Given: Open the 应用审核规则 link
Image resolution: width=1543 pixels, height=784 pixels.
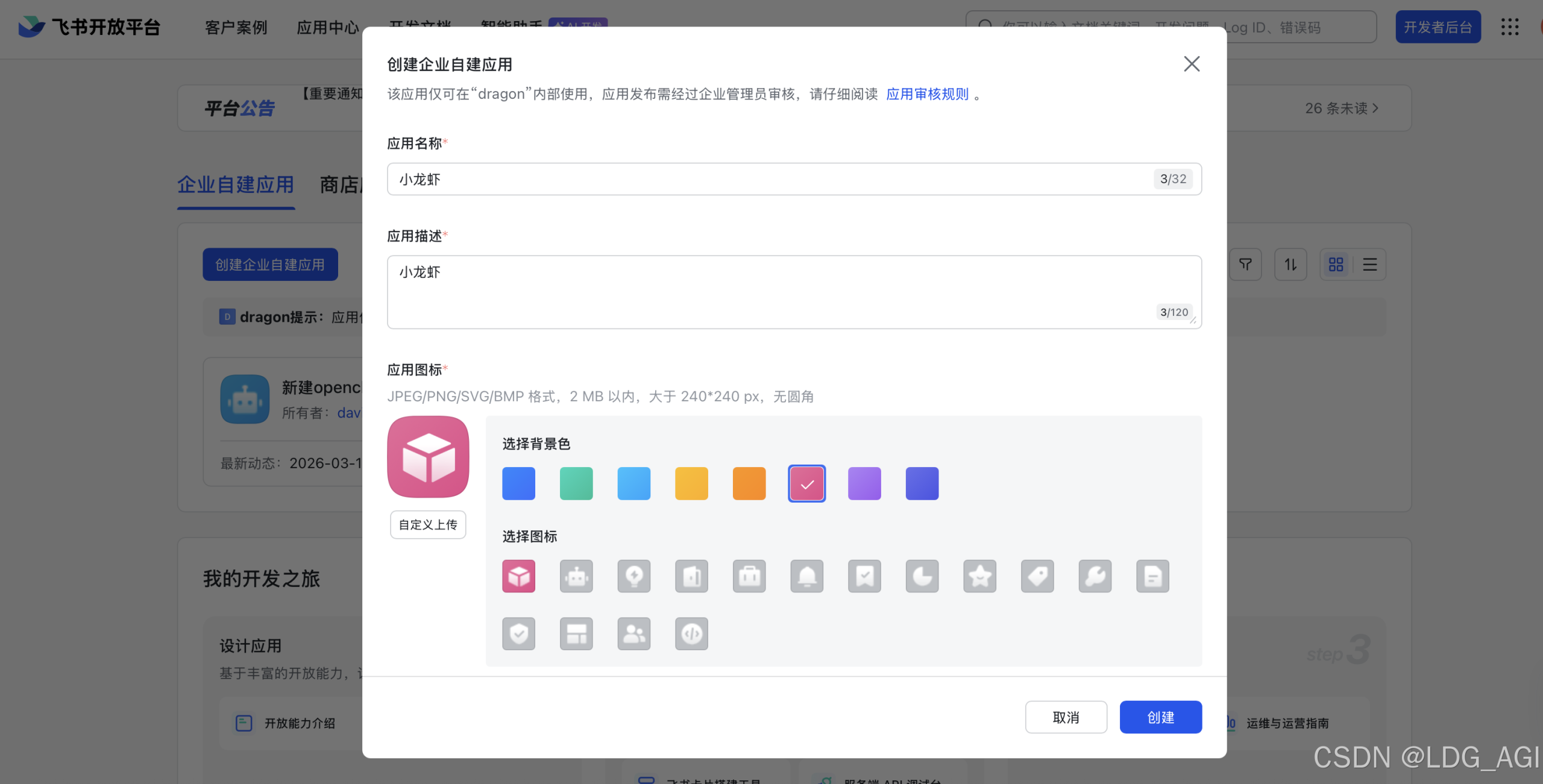Looking at the screenshot, I should [x=926, y=94].
